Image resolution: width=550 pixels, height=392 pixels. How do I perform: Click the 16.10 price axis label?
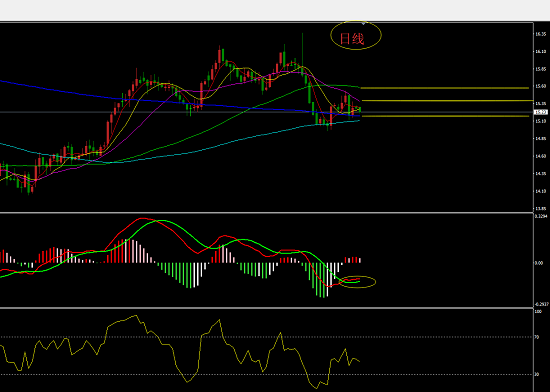click(x=541, y=52)
